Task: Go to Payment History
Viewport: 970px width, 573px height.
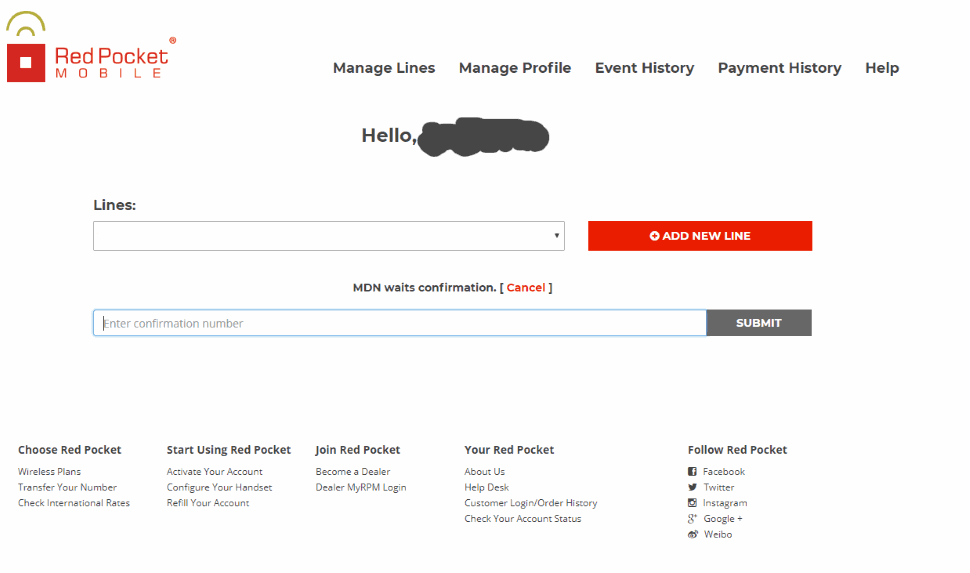Action: 779,68
